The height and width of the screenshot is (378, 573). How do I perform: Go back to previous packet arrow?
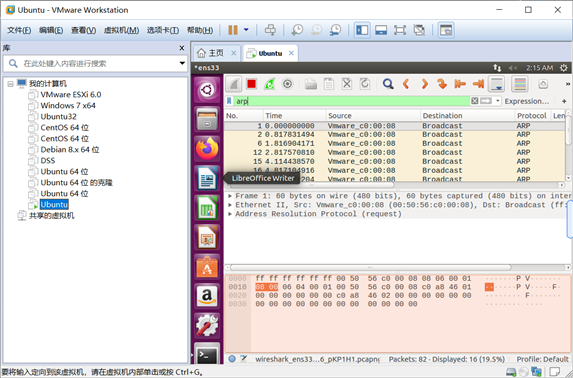(406, 84)
